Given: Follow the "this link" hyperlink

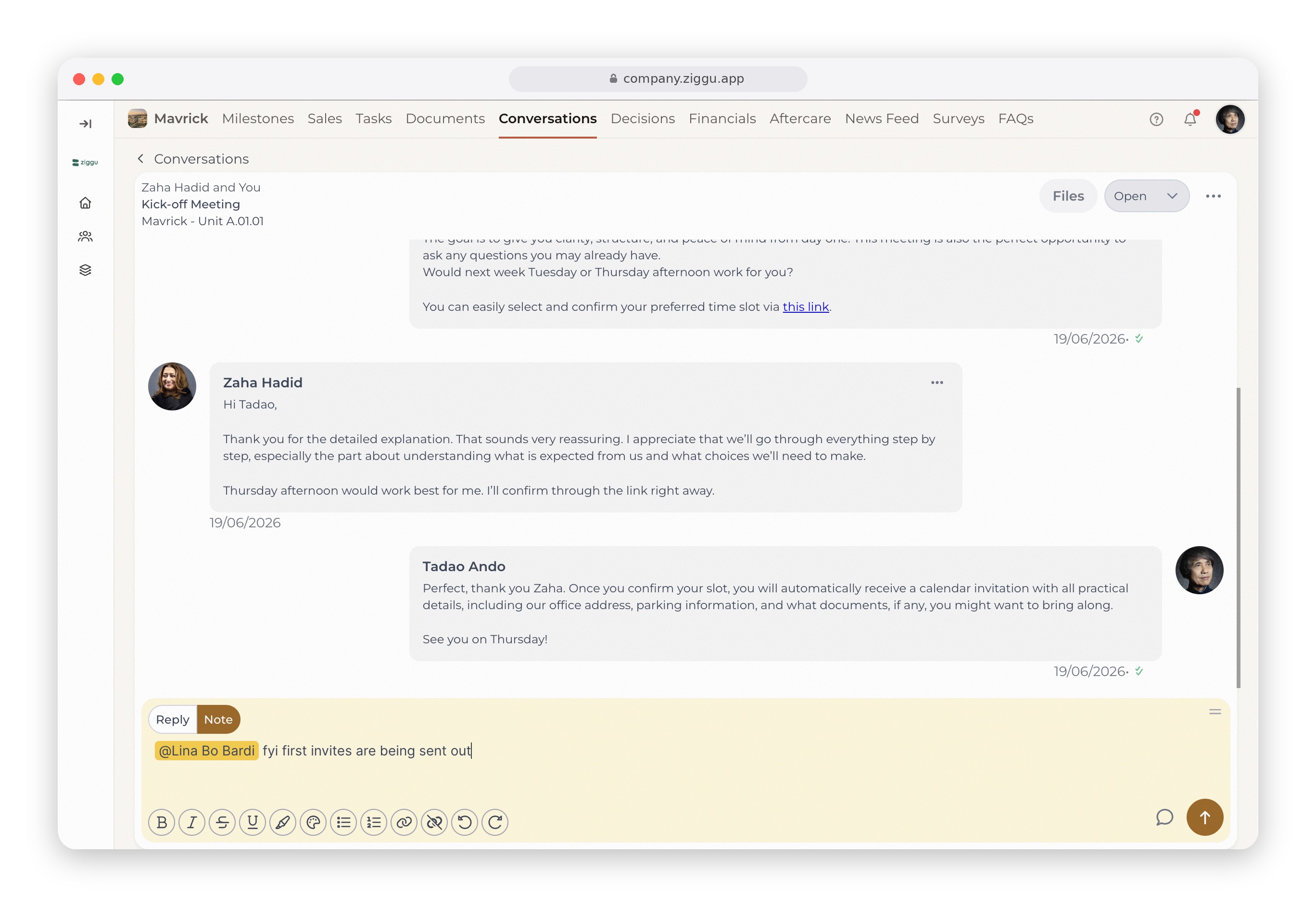Looking at the screenshot, I should (805, 307).
